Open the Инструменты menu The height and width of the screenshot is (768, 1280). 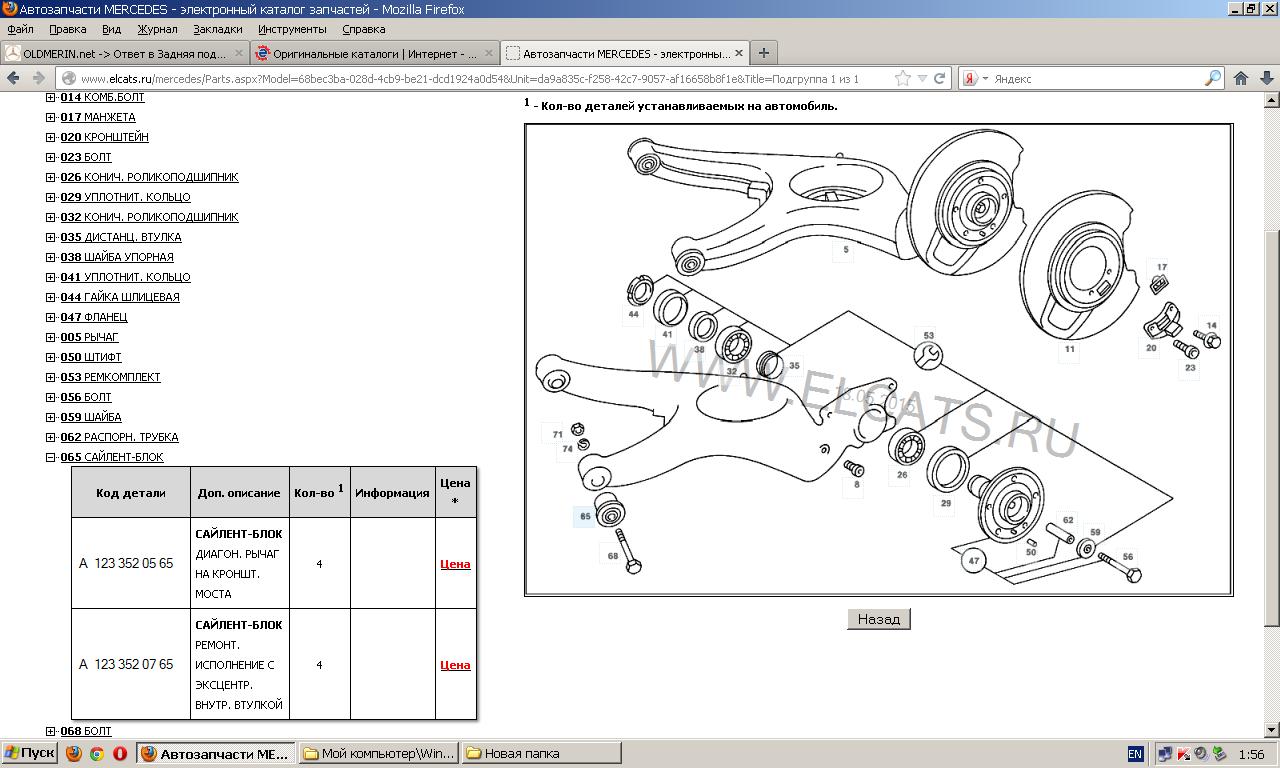pos(292,29)
